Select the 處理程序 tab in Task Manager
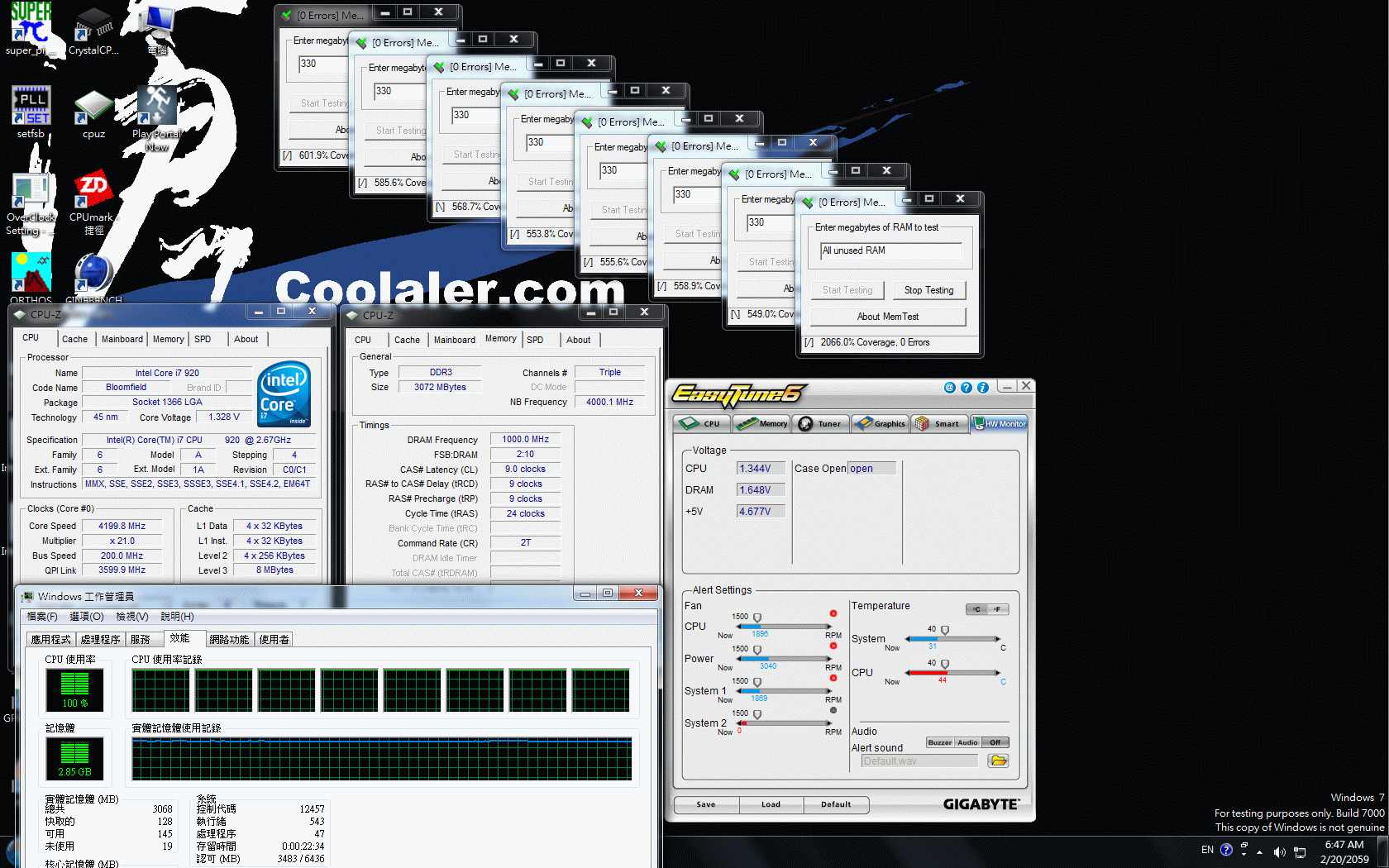 pos(100,639)
